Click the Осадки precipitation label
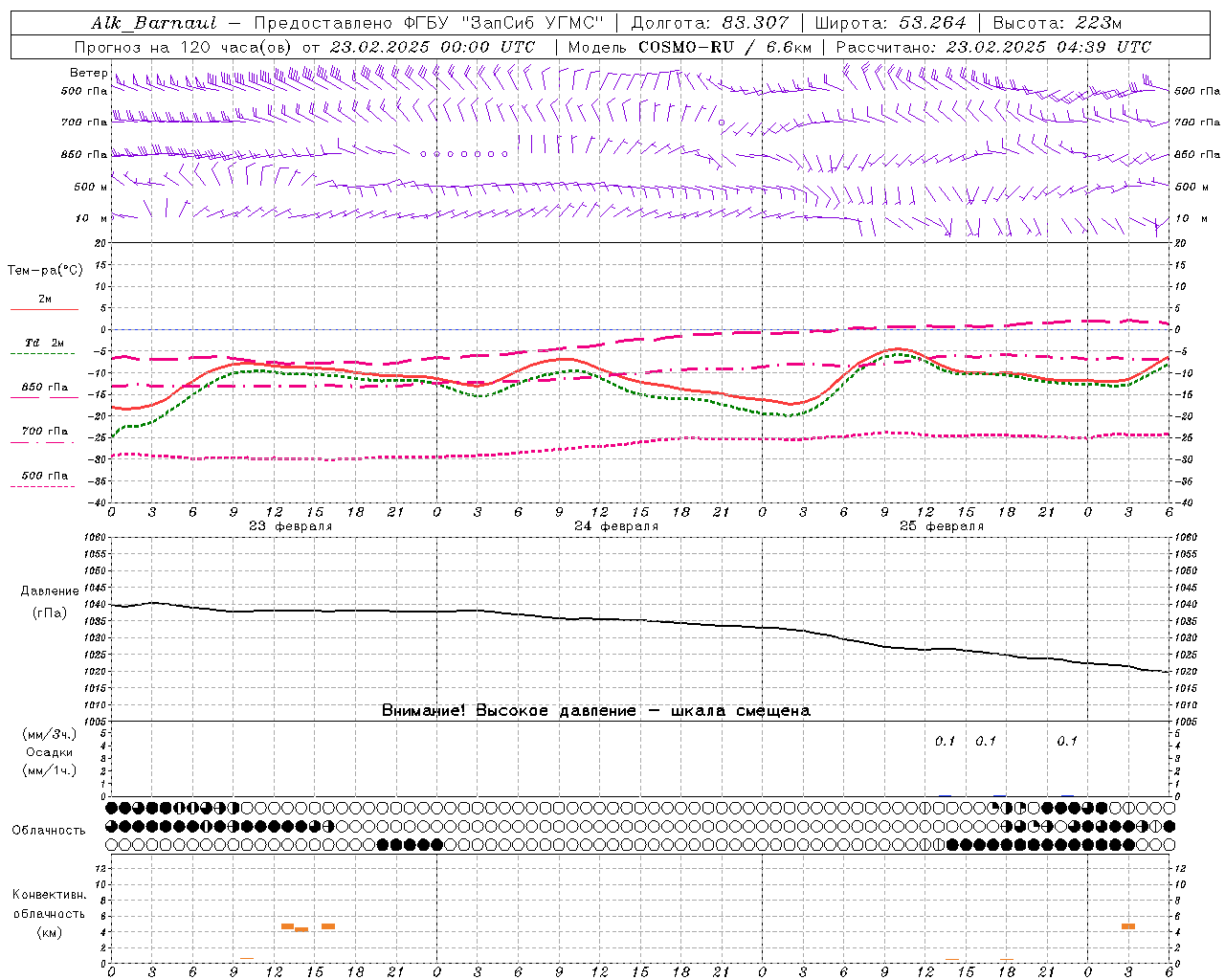This screenshot has width=1225, height=980. pos(49,752)
